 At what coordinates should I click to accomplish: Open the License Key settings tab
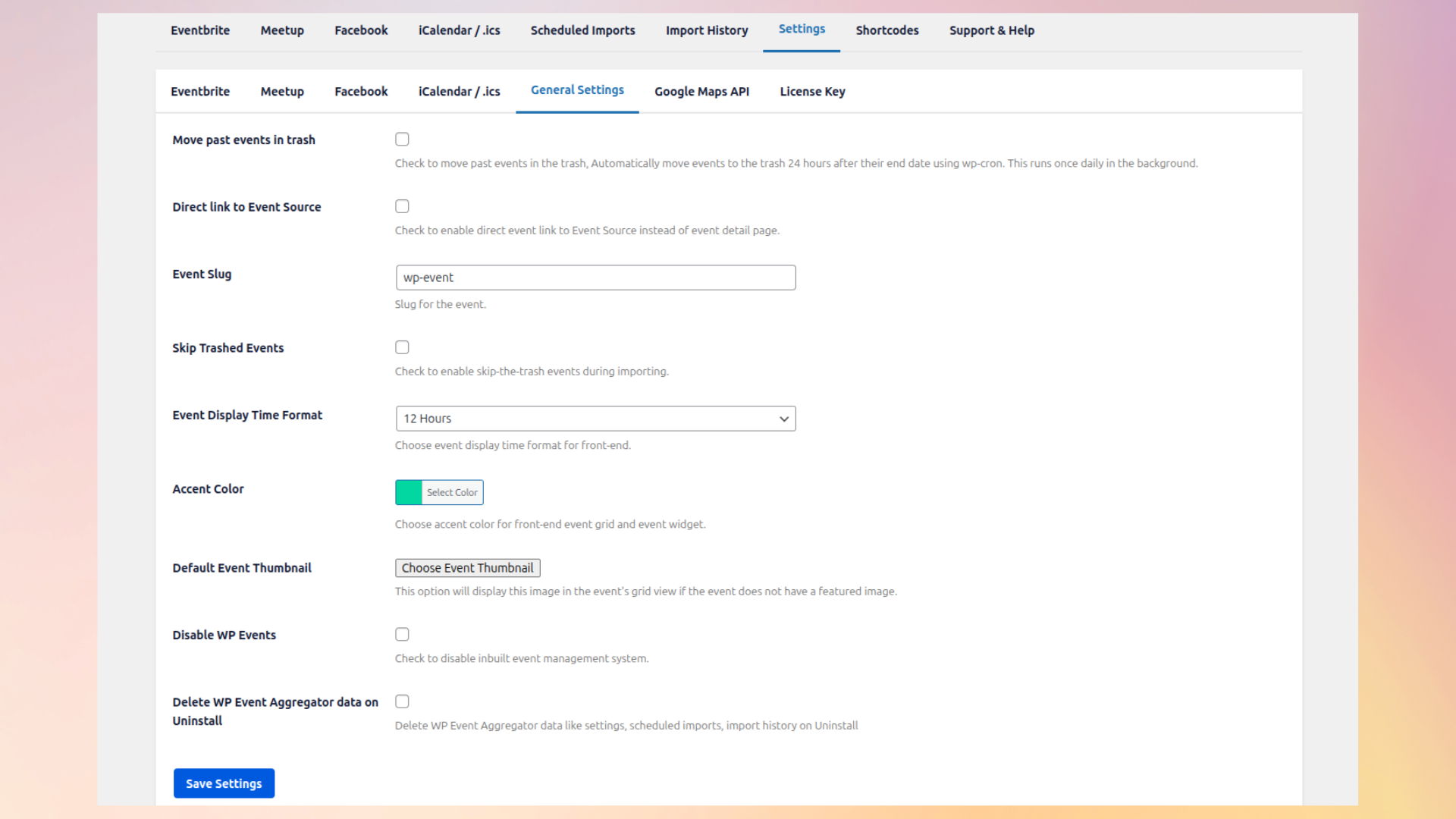(812, 91)
